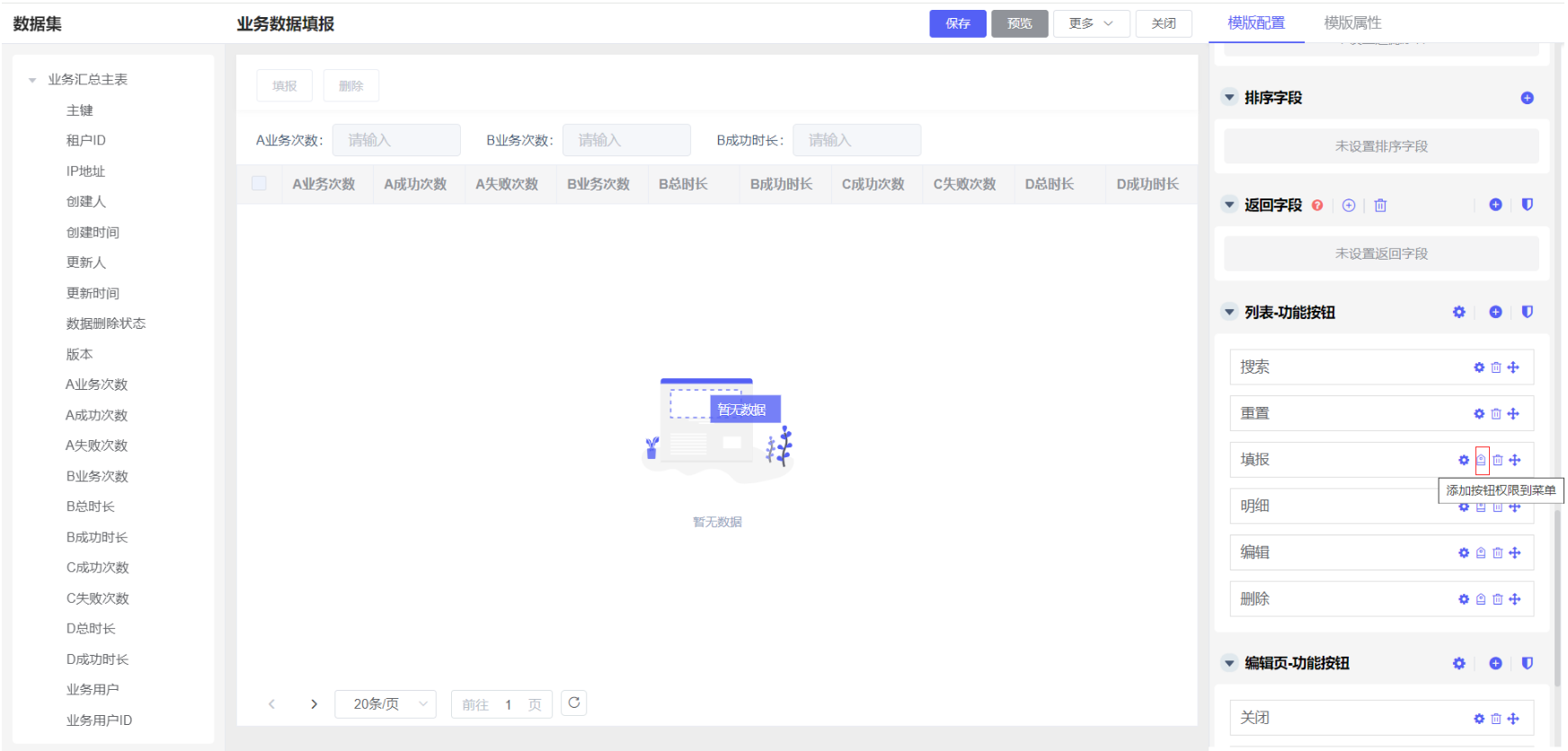Screen dimensions: 1568x751
Task: Add a new 排序字段 sort field
Action: tap(1527, 98)
